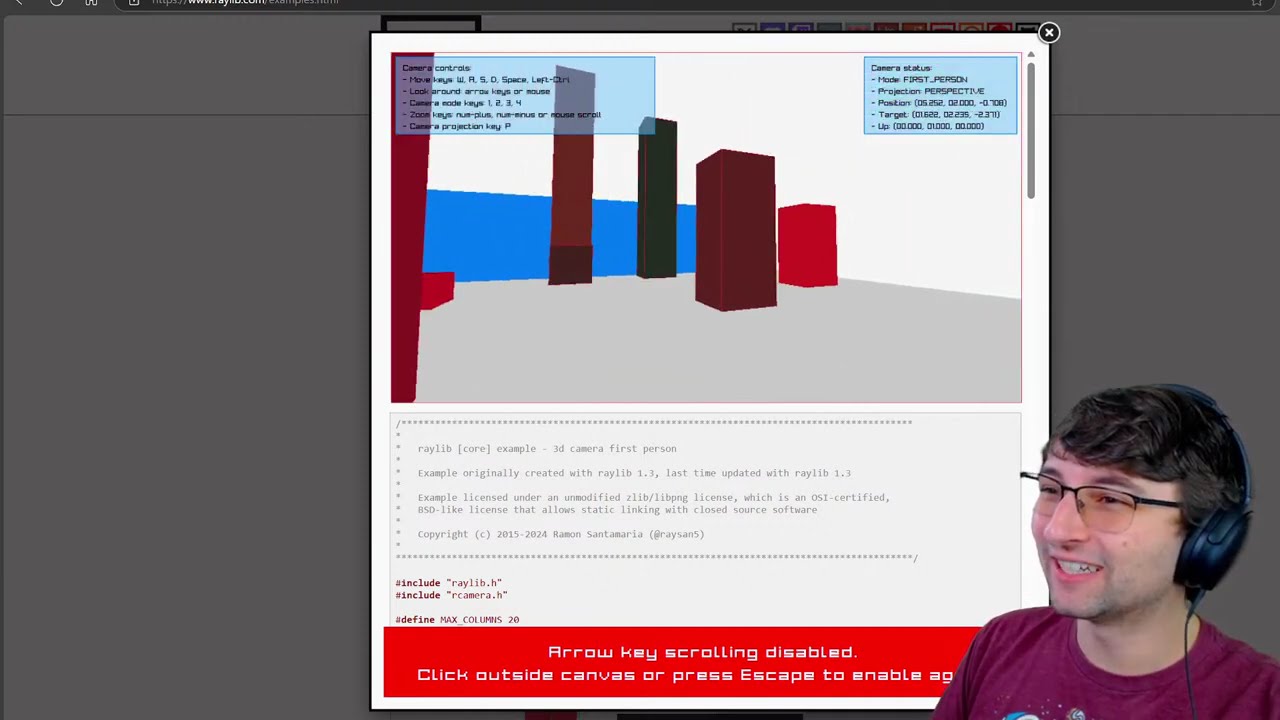The image size is (1280, 720).
Task: Click the camera 'Position:' status line
Action: coord(939,103)
